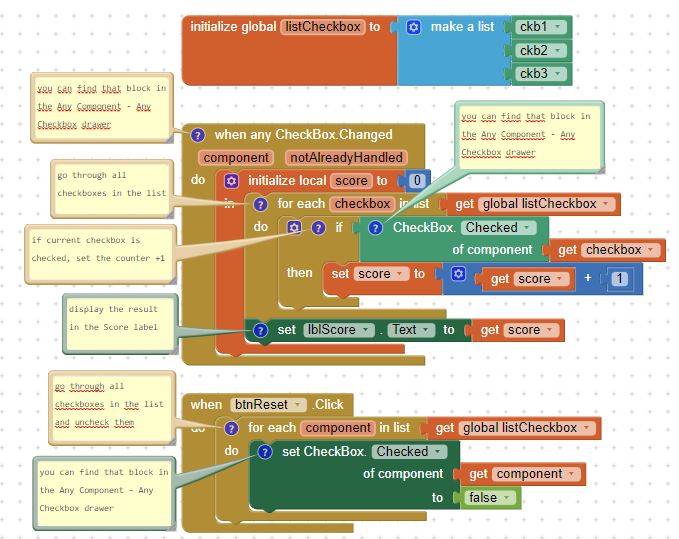679x539 pixels.
Task: Click the listCheckbox global variable name field
Action: tap(322, 27)
